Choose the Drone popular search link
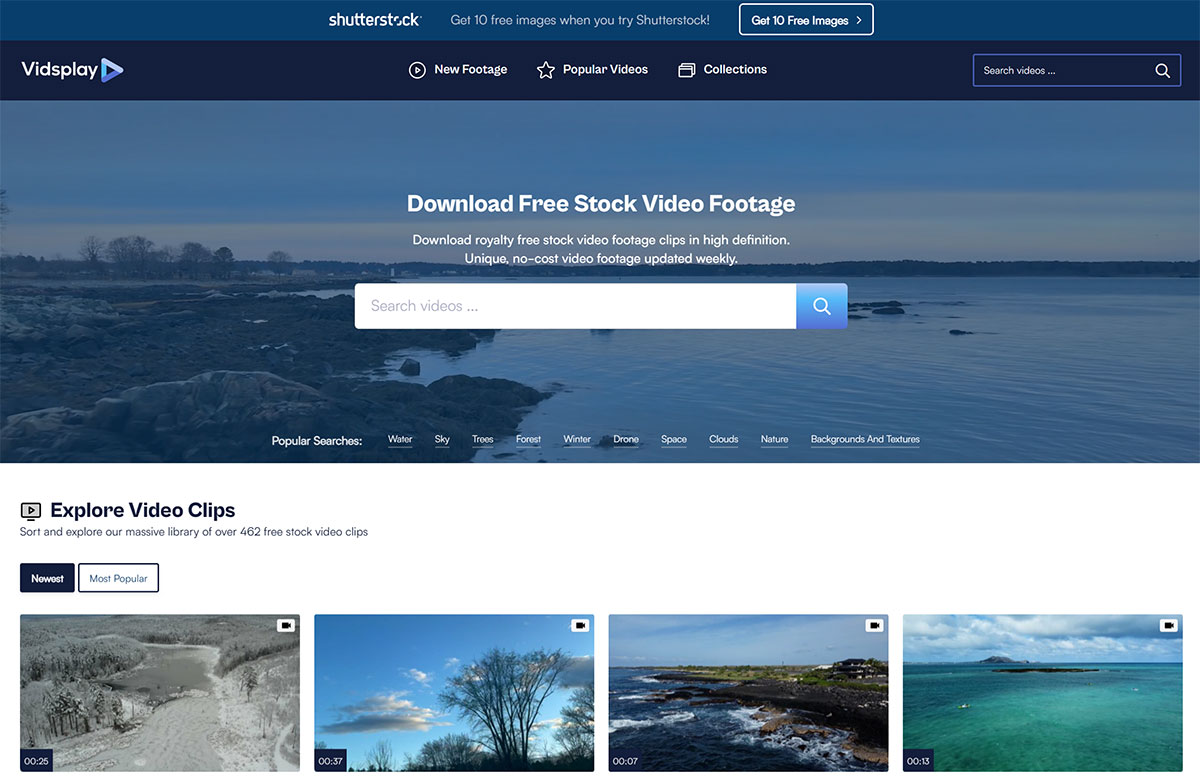 click(626, 440)
